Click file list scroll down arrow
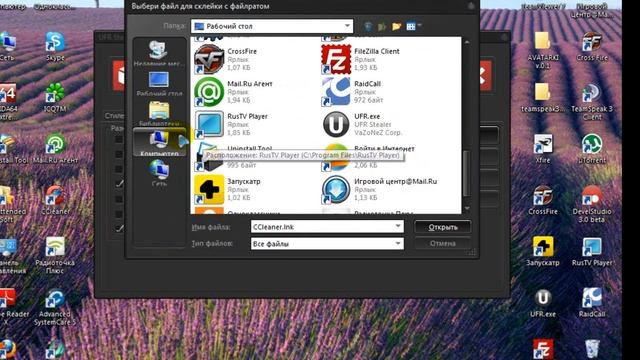640x360 pixels. click(467, 209)
